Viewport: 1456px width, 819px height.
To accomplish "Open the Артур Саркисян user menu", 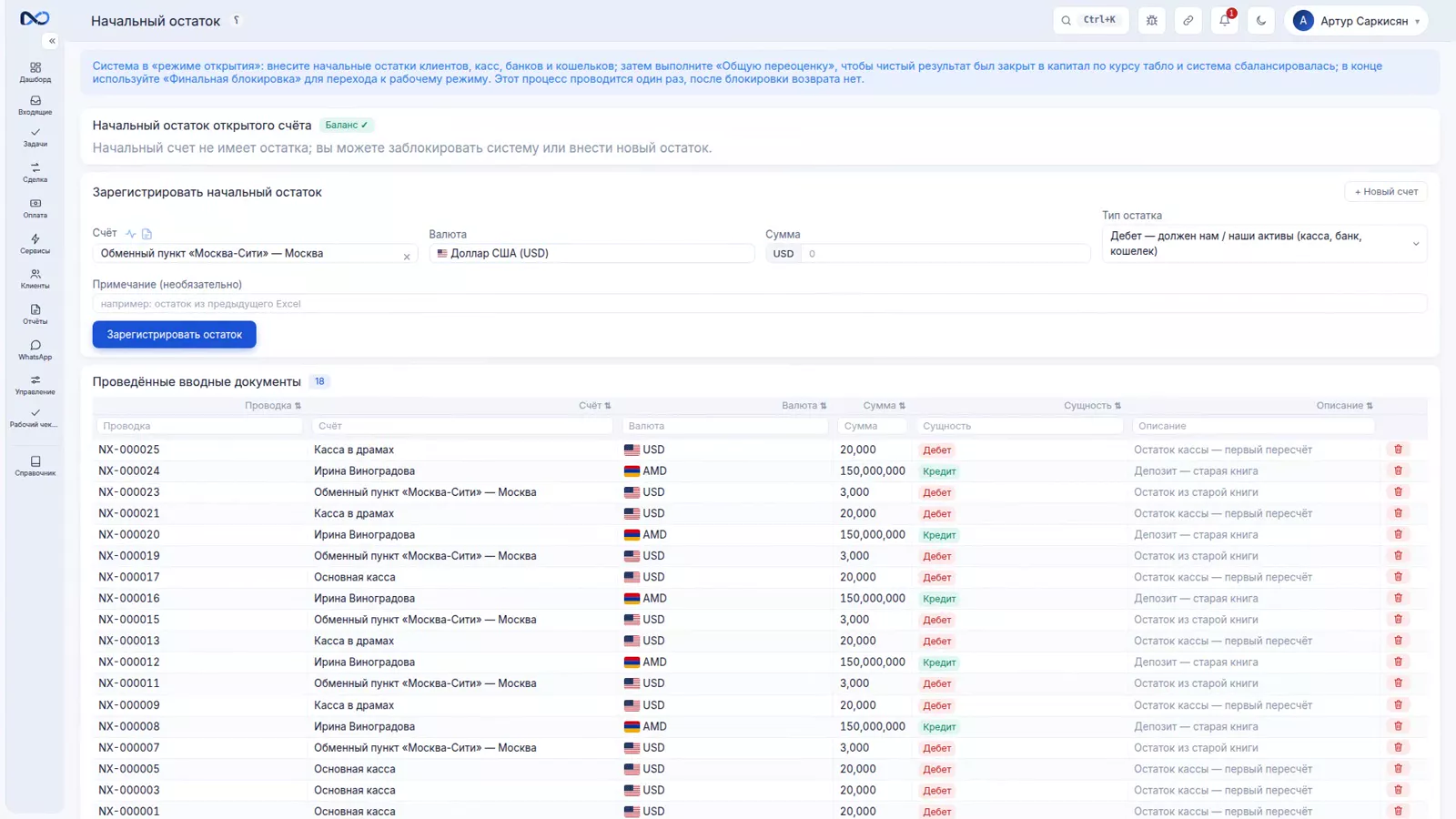I will [1356, 20].
